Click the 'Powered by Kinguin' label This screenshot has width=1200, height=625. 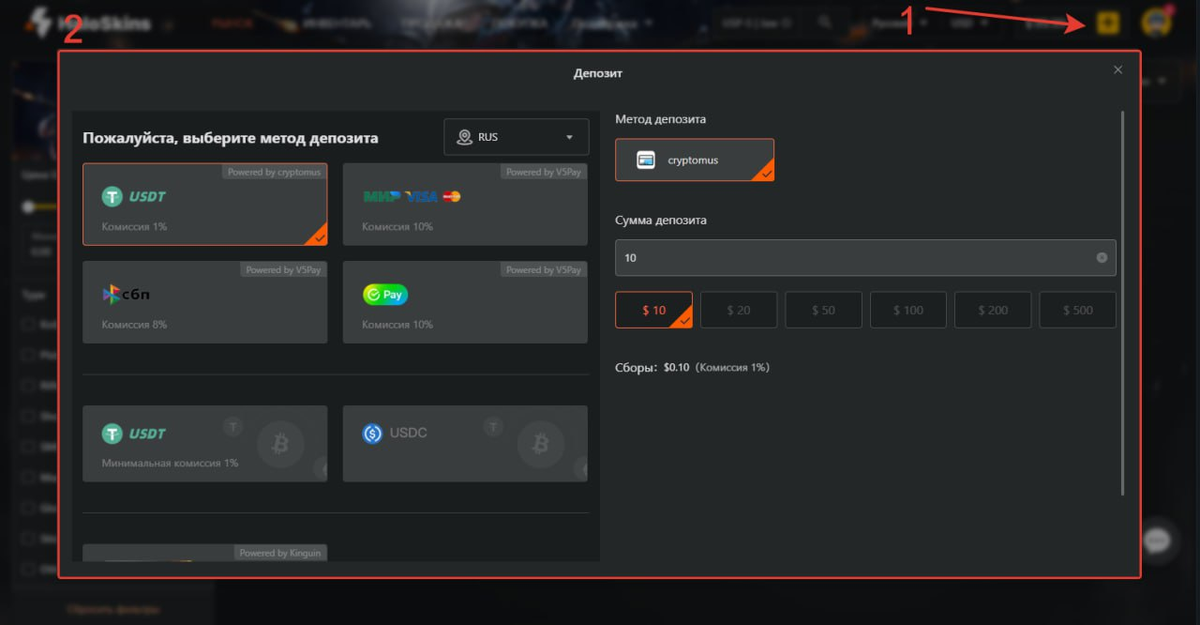(x=281, y=553)
